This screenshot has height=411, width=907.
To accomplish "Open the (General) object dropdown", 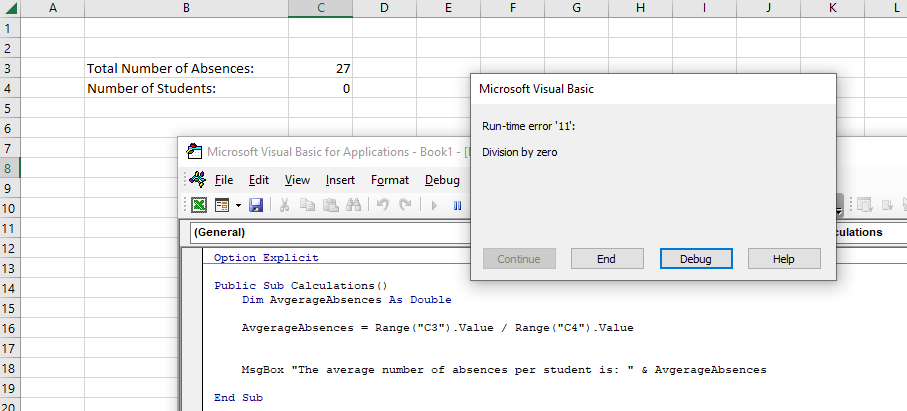I will point(330,232).
